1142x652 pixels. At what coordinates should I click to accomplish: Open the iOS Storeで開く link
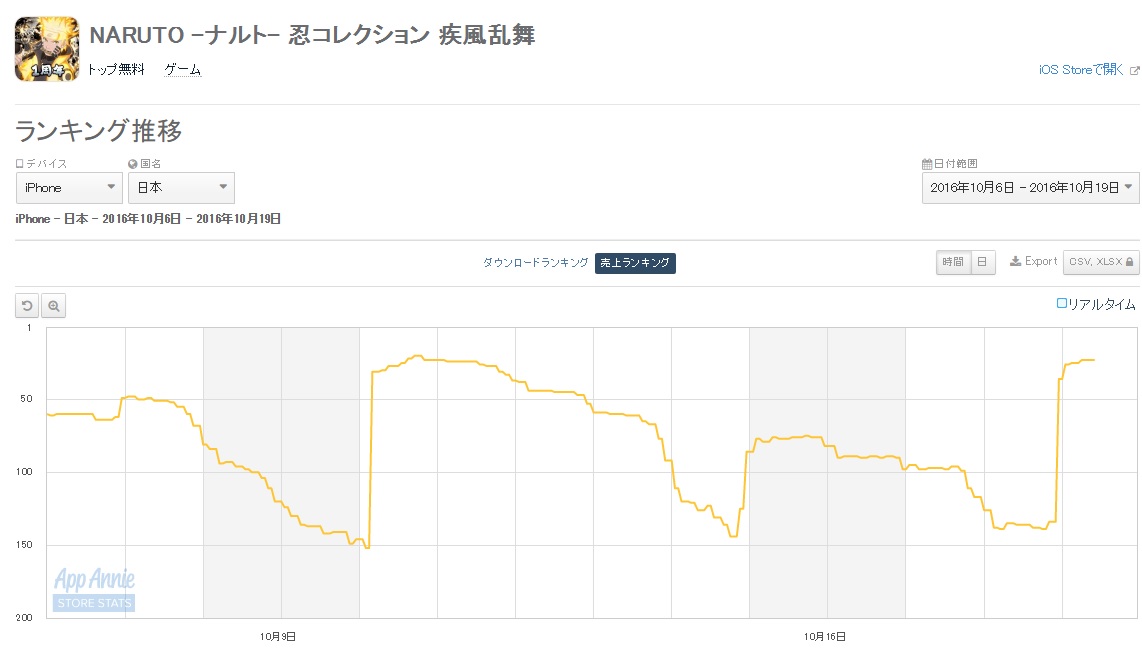tap(1081, 70)
